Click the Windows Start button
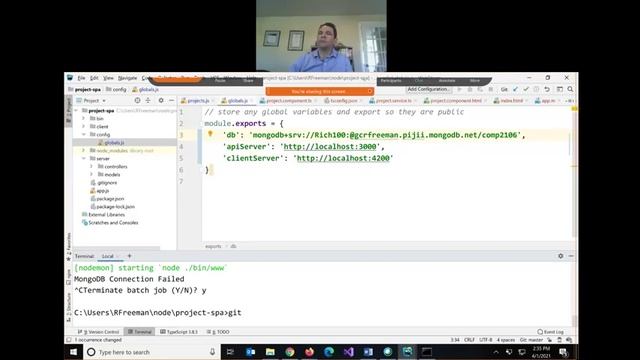This screenshot has width=640, height=360. [x=73, y=352]
